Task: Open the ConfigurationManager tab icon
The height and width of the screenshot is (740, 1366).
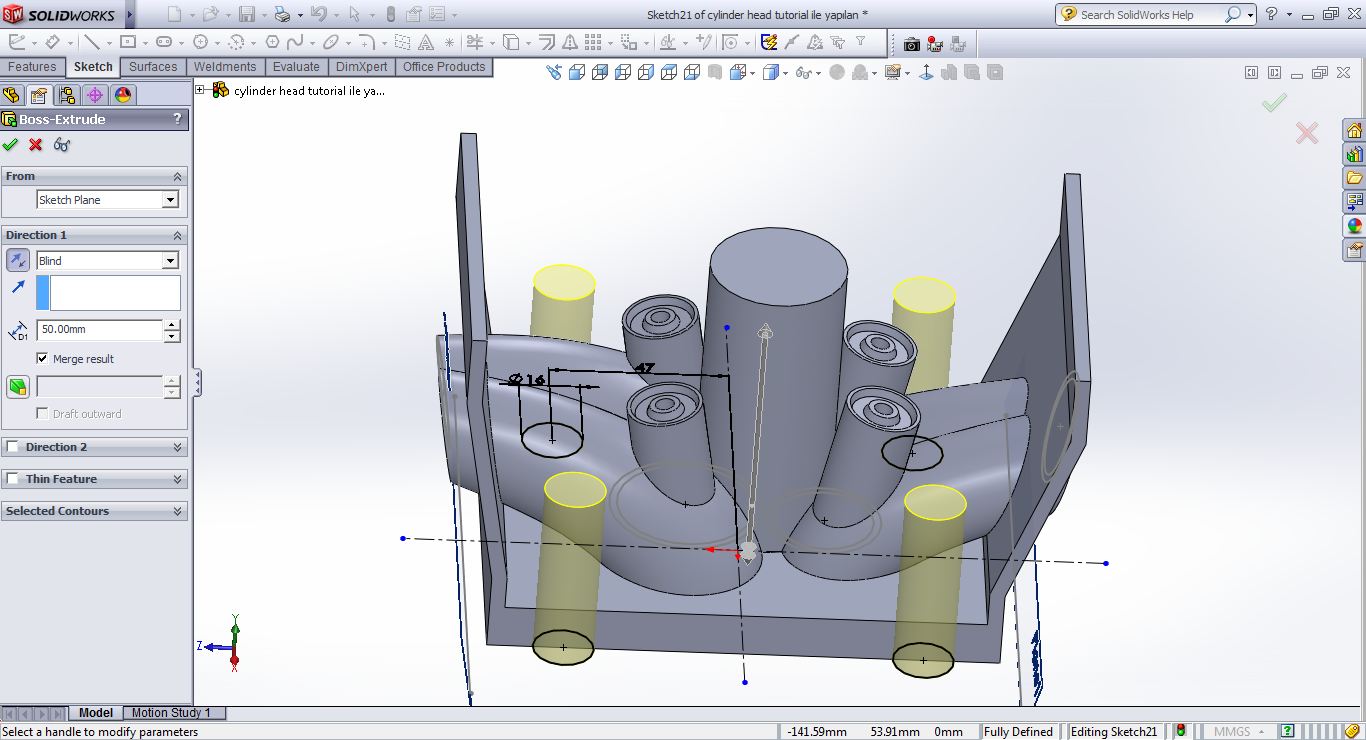Action: pyautogui.click(x=67, y=93)
